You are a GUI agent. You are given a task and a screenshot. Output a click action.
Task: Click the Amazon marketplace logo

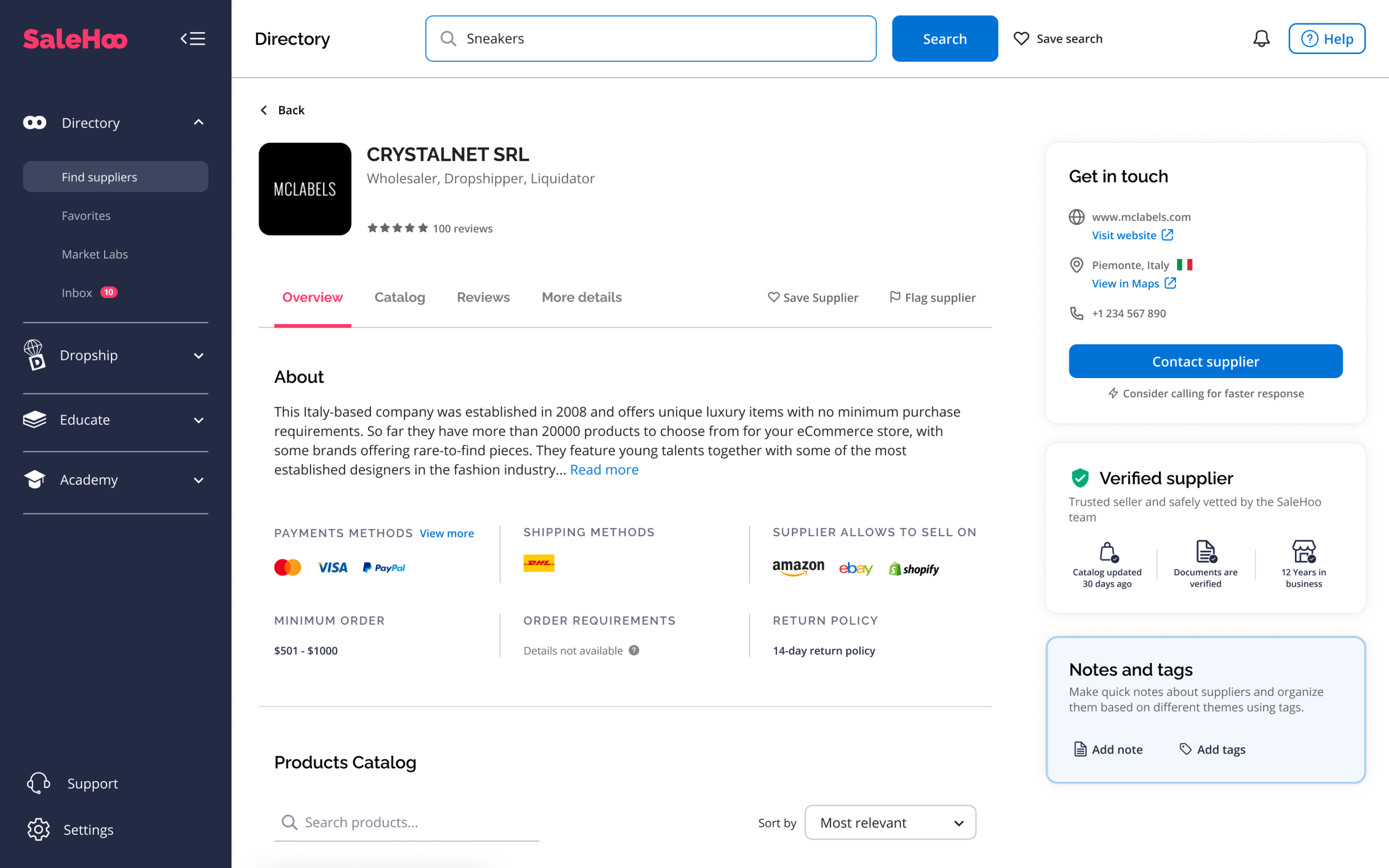[x=798, y=568]
